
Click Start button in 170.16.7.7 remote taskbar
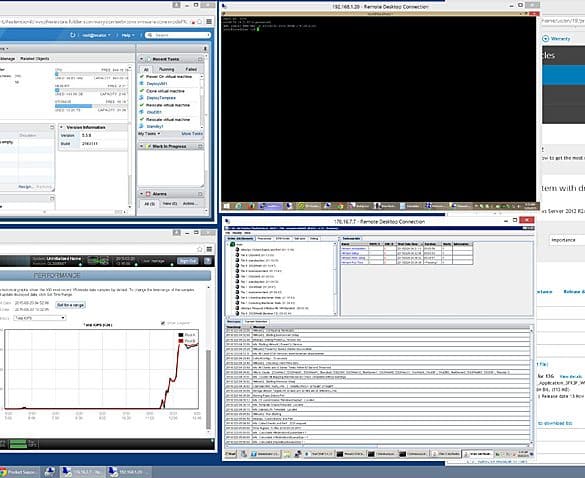point(231,454)
